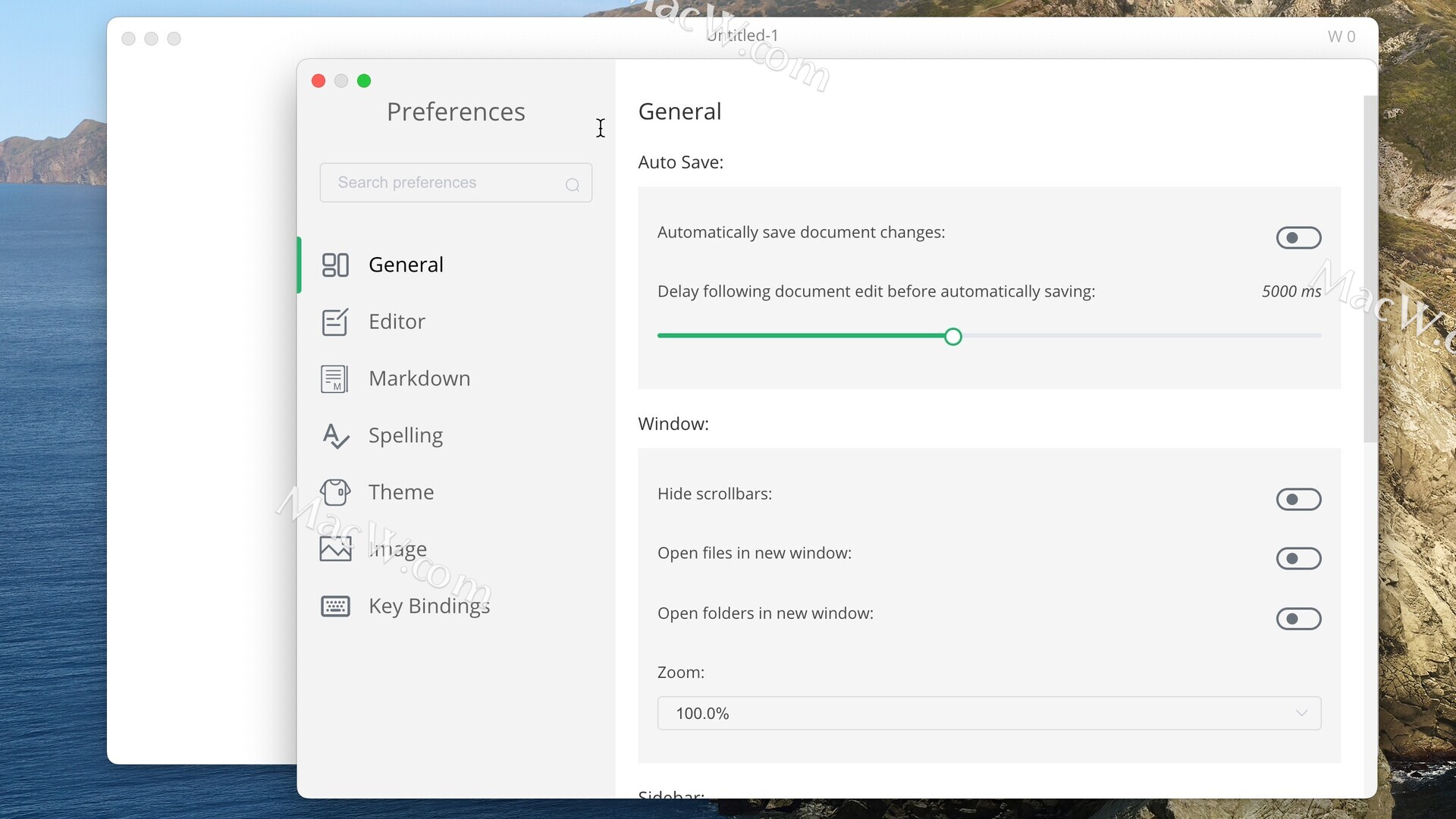Click the Markdown document icon
This screenshot has height=819, width=1456.
pyautogui.click(x=334, y=378)
